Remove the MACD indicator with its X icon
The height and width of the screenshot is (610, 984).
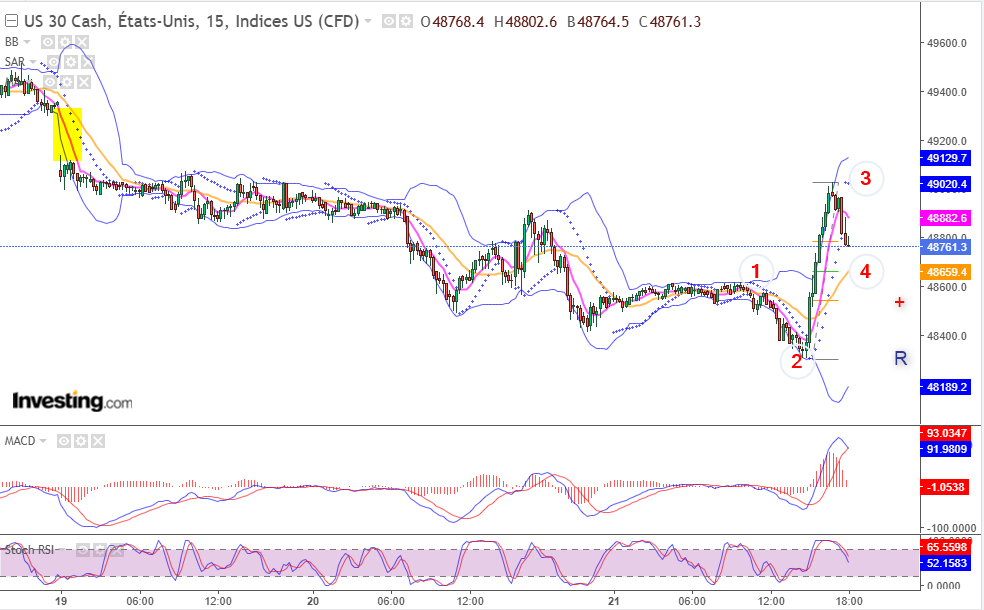[98, 441]
